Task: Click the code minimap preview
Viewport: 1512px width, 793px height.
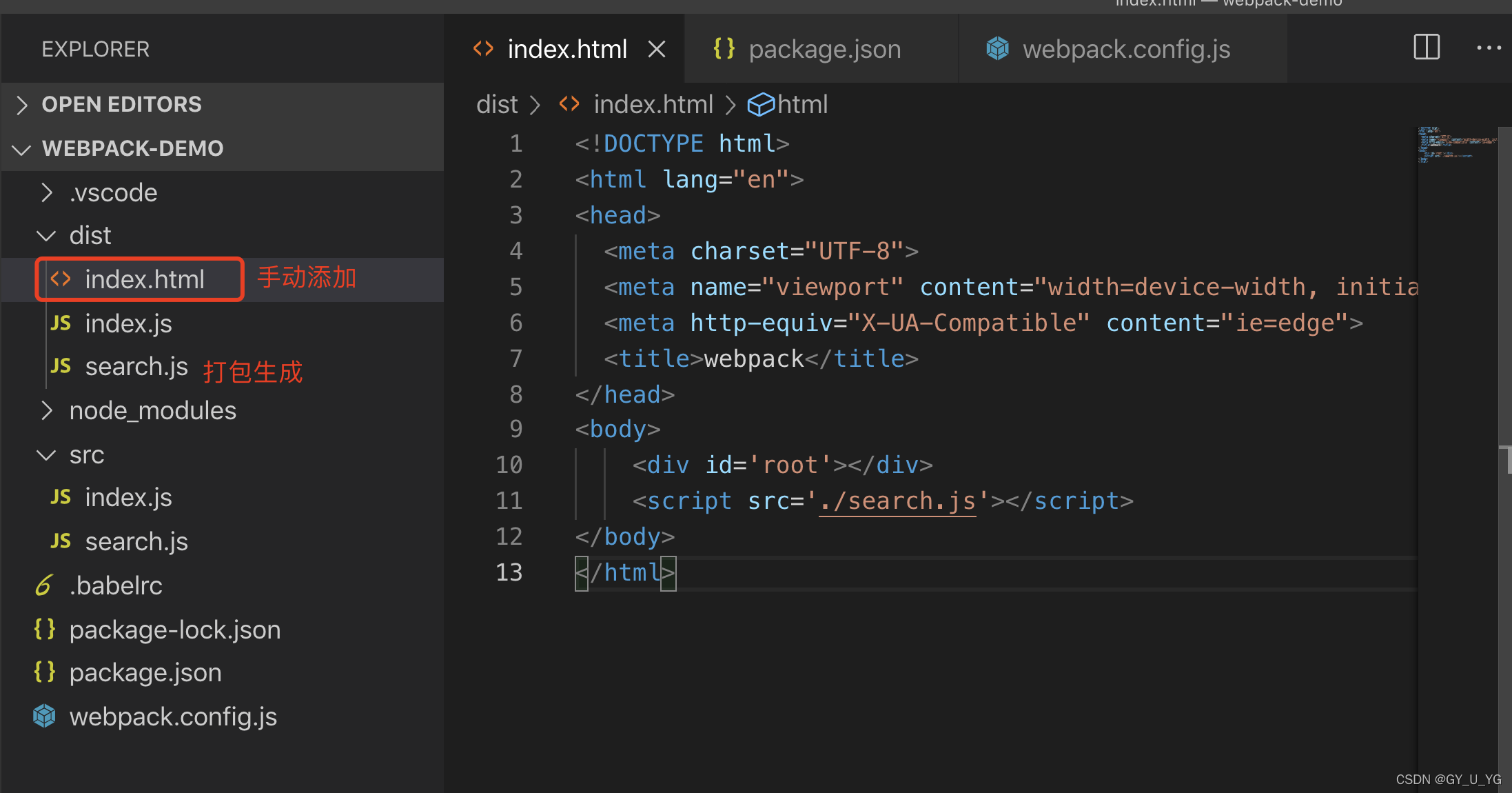Action: click(x=1456, y=143)
